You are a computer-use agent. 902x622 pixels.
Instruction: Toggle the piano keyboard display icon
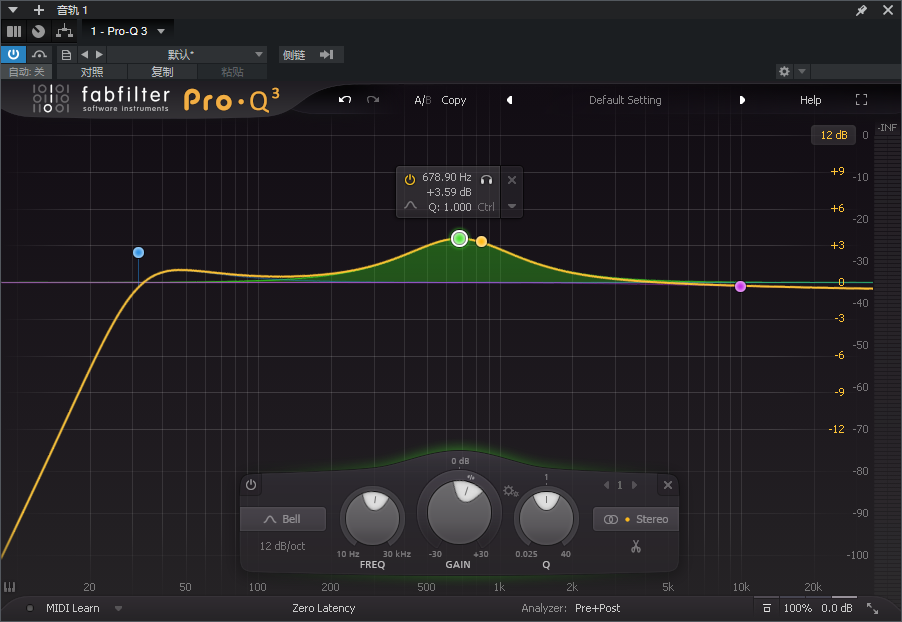10,587
